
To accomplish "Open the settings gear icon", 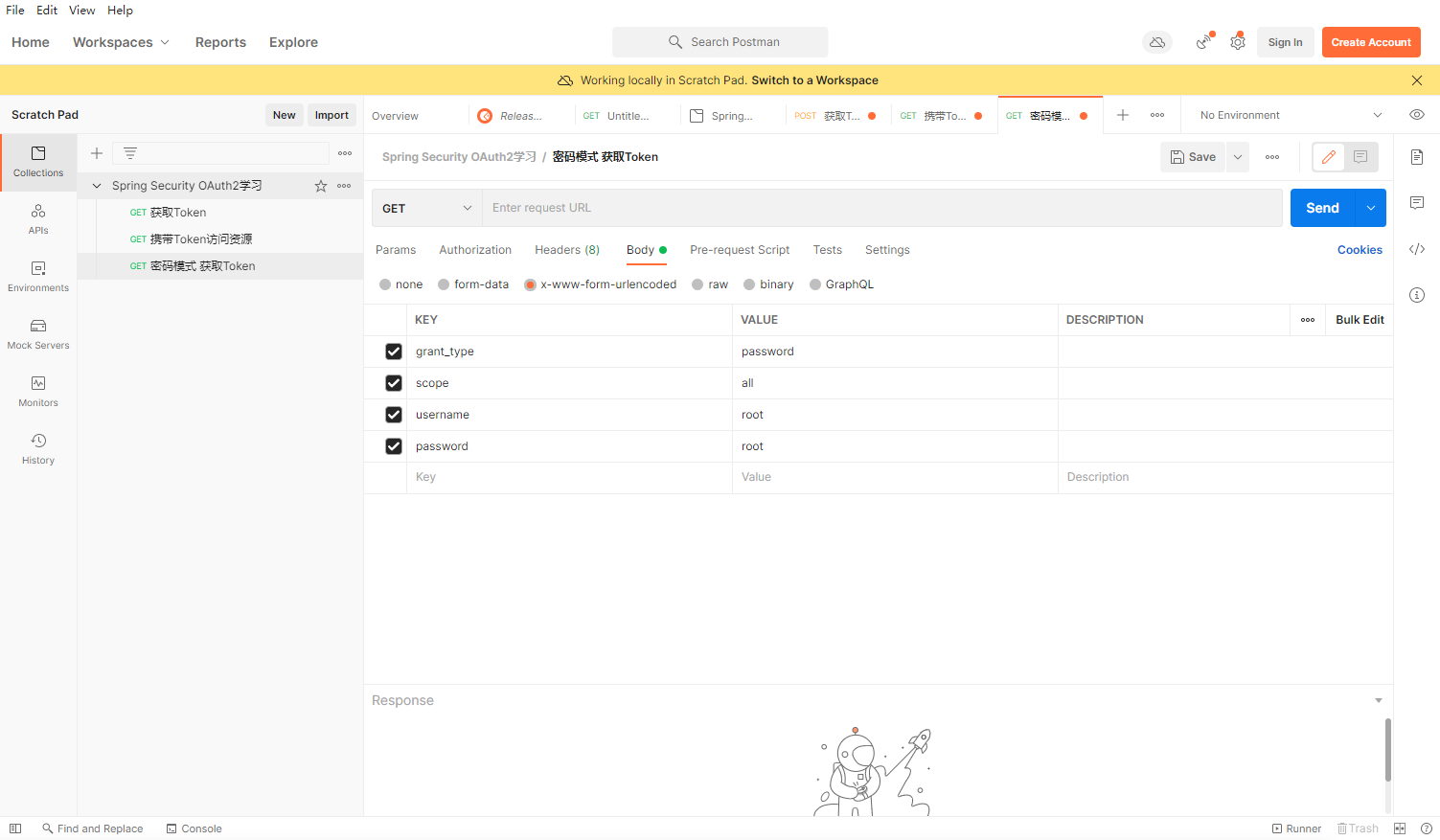I will [1238, 42].
